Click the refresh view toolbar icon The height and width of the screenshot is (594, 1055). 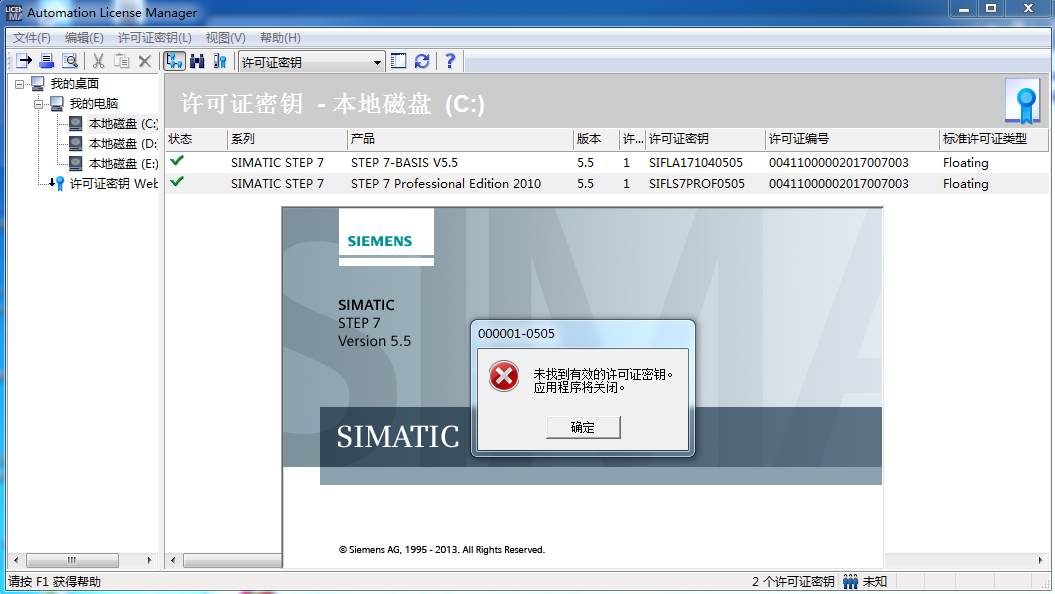pyautogui.click(x=422, y=61)
